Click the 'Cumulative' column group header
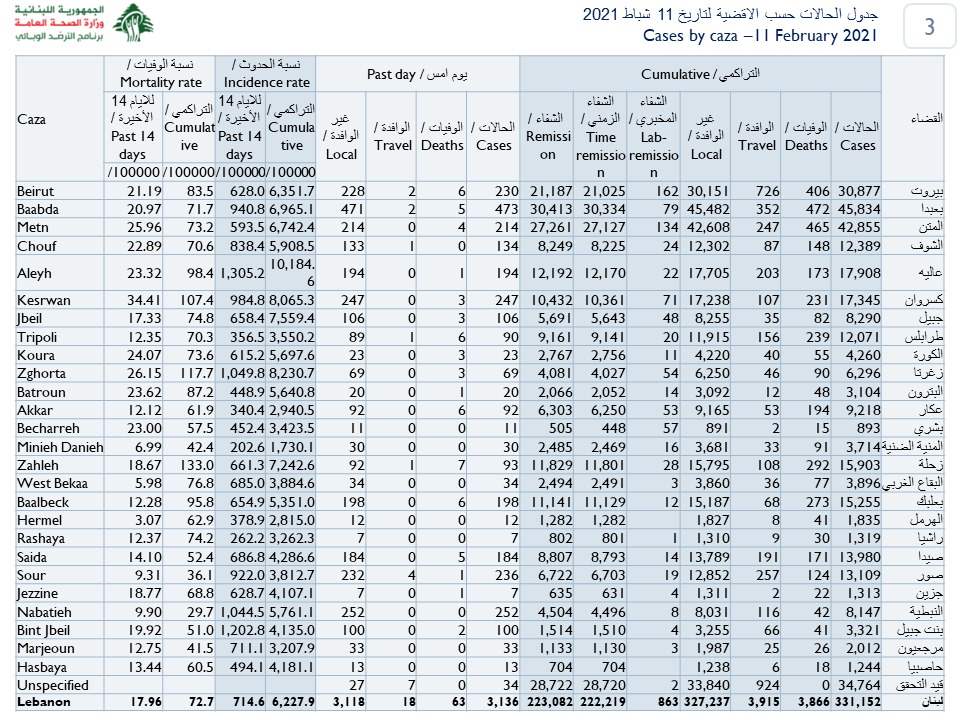Screen dimensions: 960x720 pyautogui.click(x=700, y=74)
